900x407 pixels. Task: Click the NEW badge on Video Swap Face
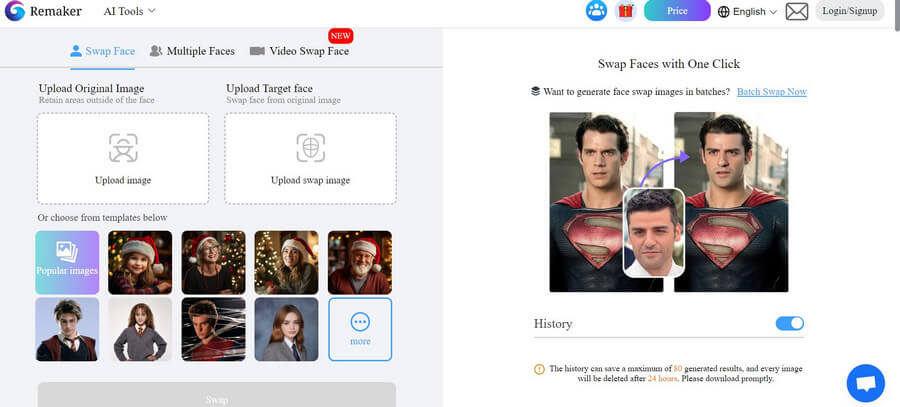(340, 36)
